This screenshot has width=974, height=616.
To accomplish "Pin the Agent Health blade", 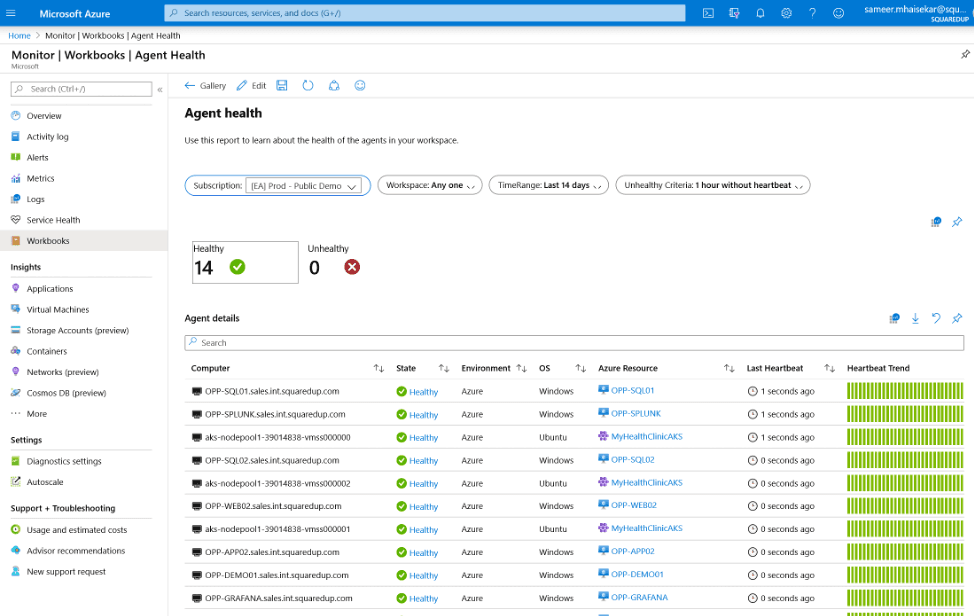I will point(965,55).
